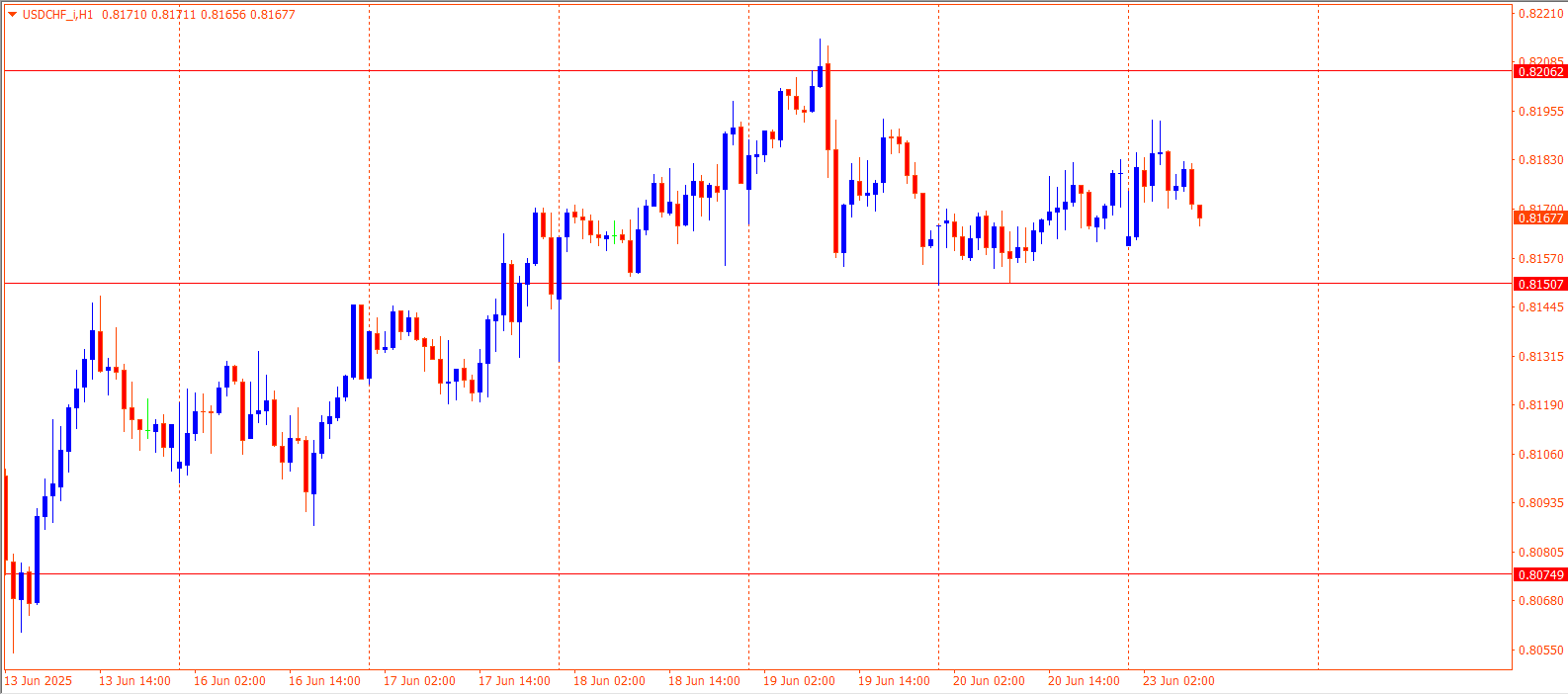Click the 19 Jun 14:00 time label
Image resolution: width=1568 pixels, height=695 pixels.
point(894,681)
